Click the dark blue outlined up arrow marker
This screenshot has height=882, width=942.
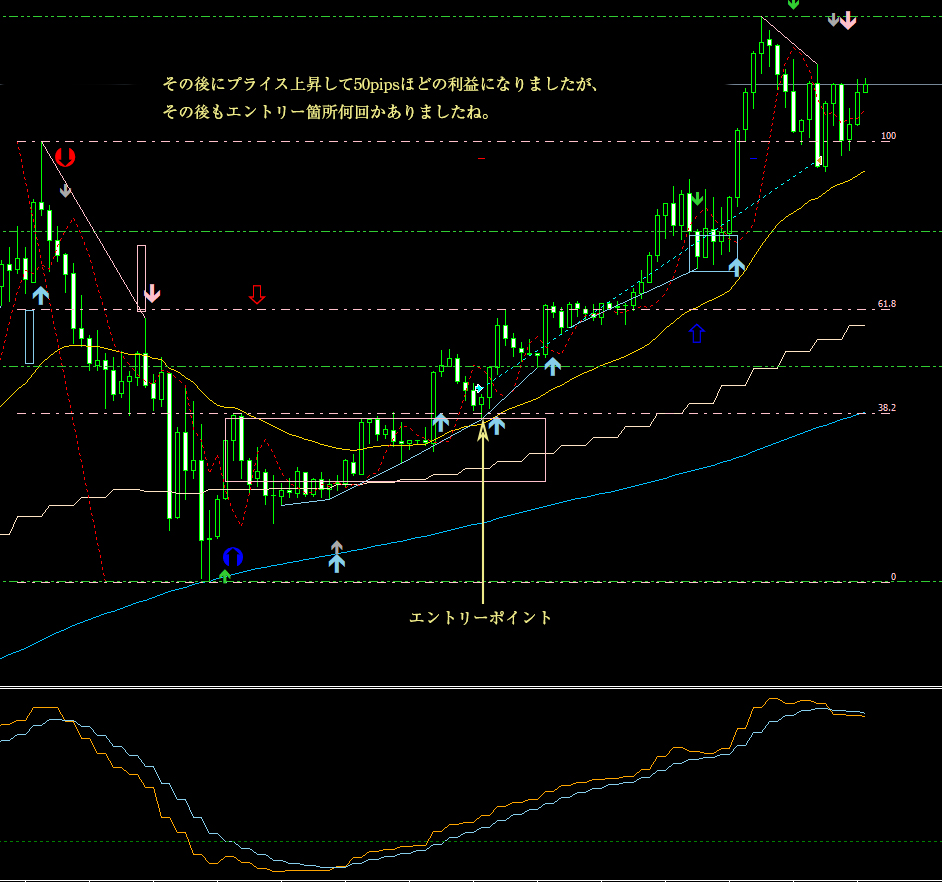point(696,333)
